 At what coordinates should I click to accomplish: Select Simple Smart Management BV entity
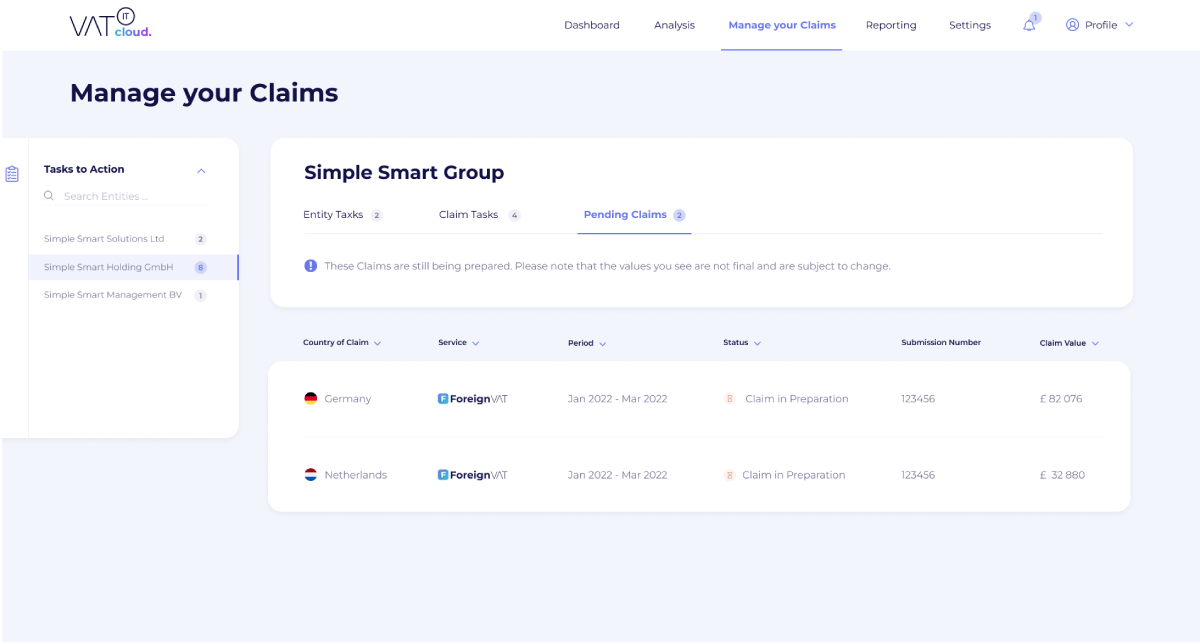coord(113,295)
